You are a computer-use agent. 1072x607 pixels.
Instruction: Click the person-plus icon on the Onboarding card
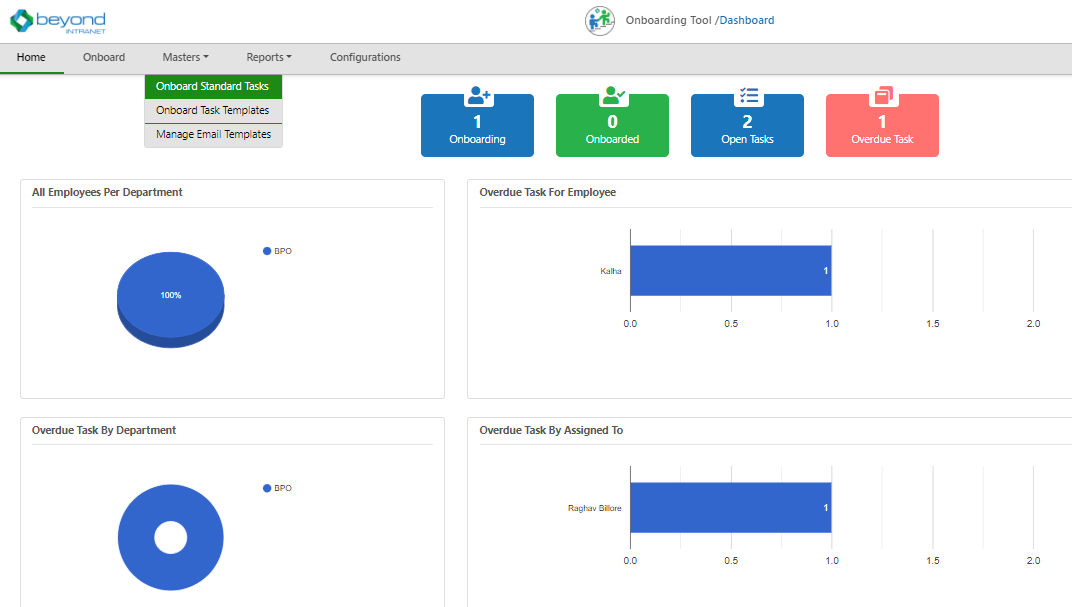(x=477, y=96)
